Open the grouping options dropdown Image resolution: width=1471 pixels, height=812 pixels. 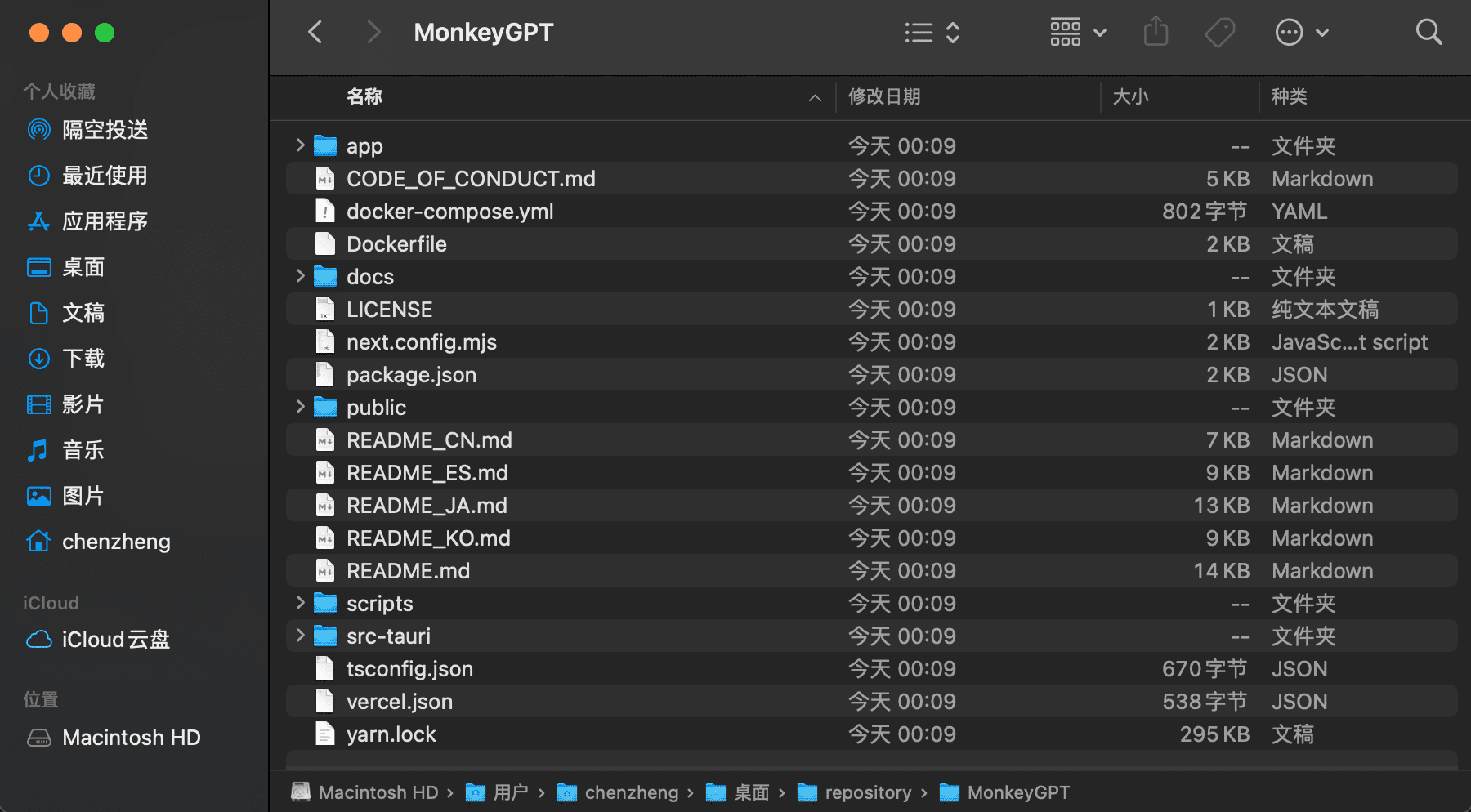pyautogui.click(x=1078, y=33)
